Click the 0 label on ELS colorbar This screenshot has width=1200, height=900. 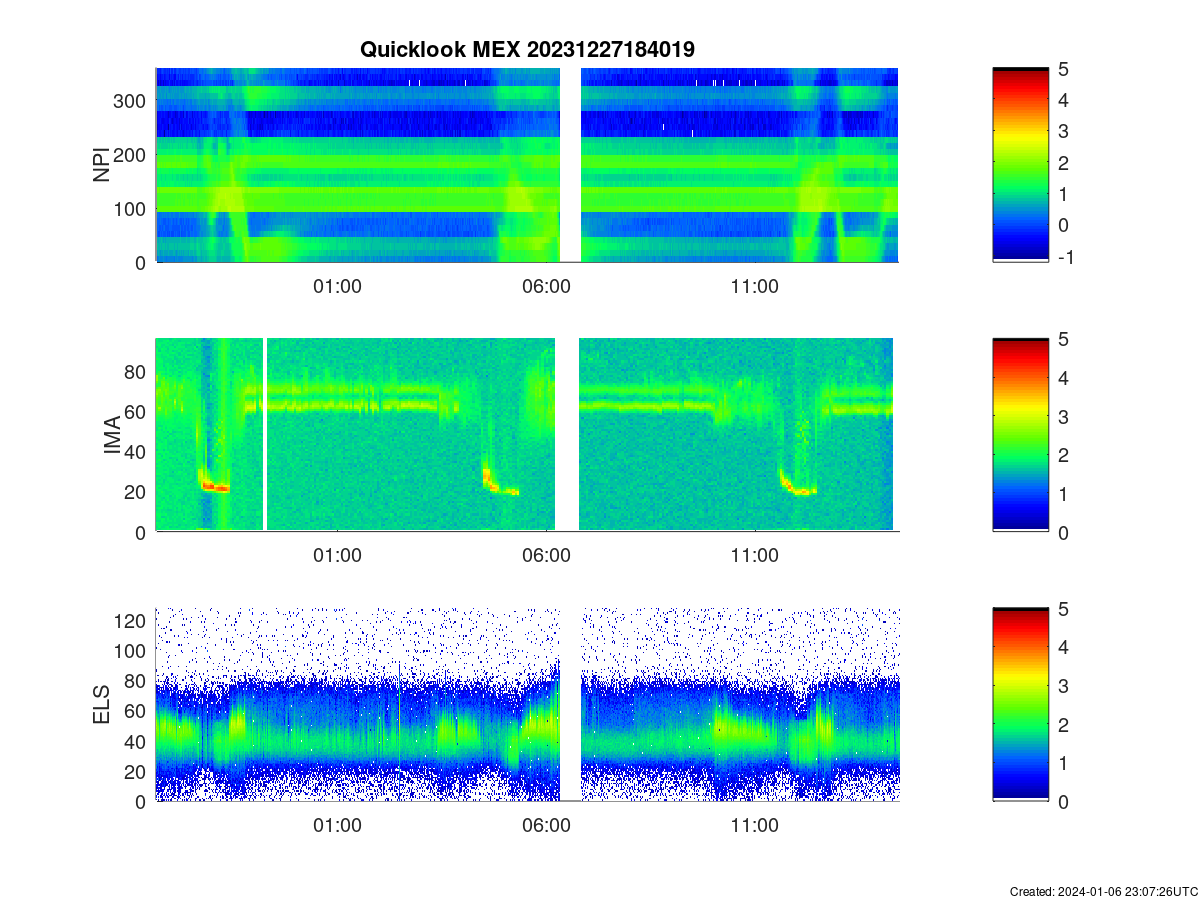[x=1063, y=801]
